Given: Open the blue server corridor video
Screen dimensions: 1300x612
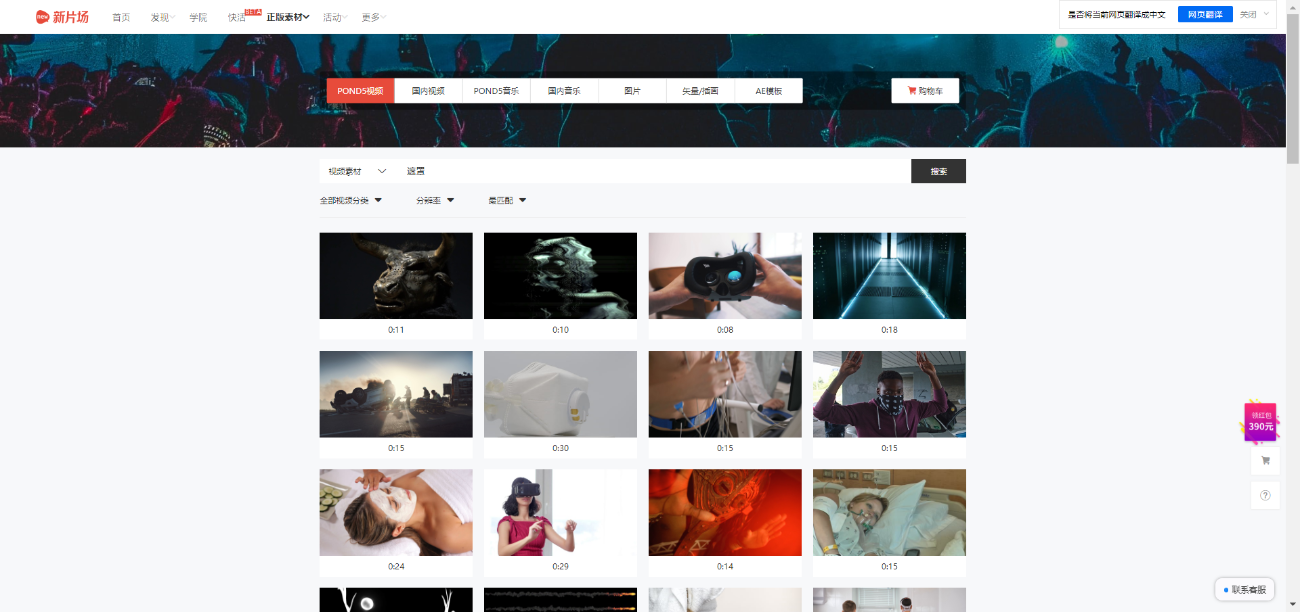Looking at the screenshot, I should coord(889,276).
